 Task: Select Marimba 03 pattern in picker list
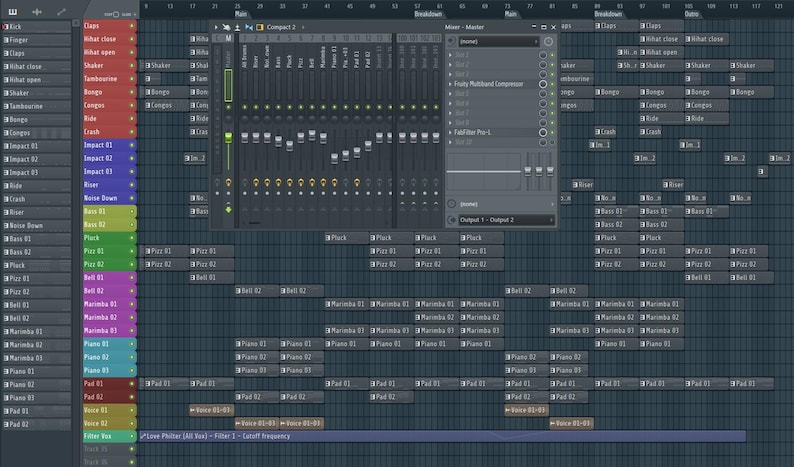(36, 358)
